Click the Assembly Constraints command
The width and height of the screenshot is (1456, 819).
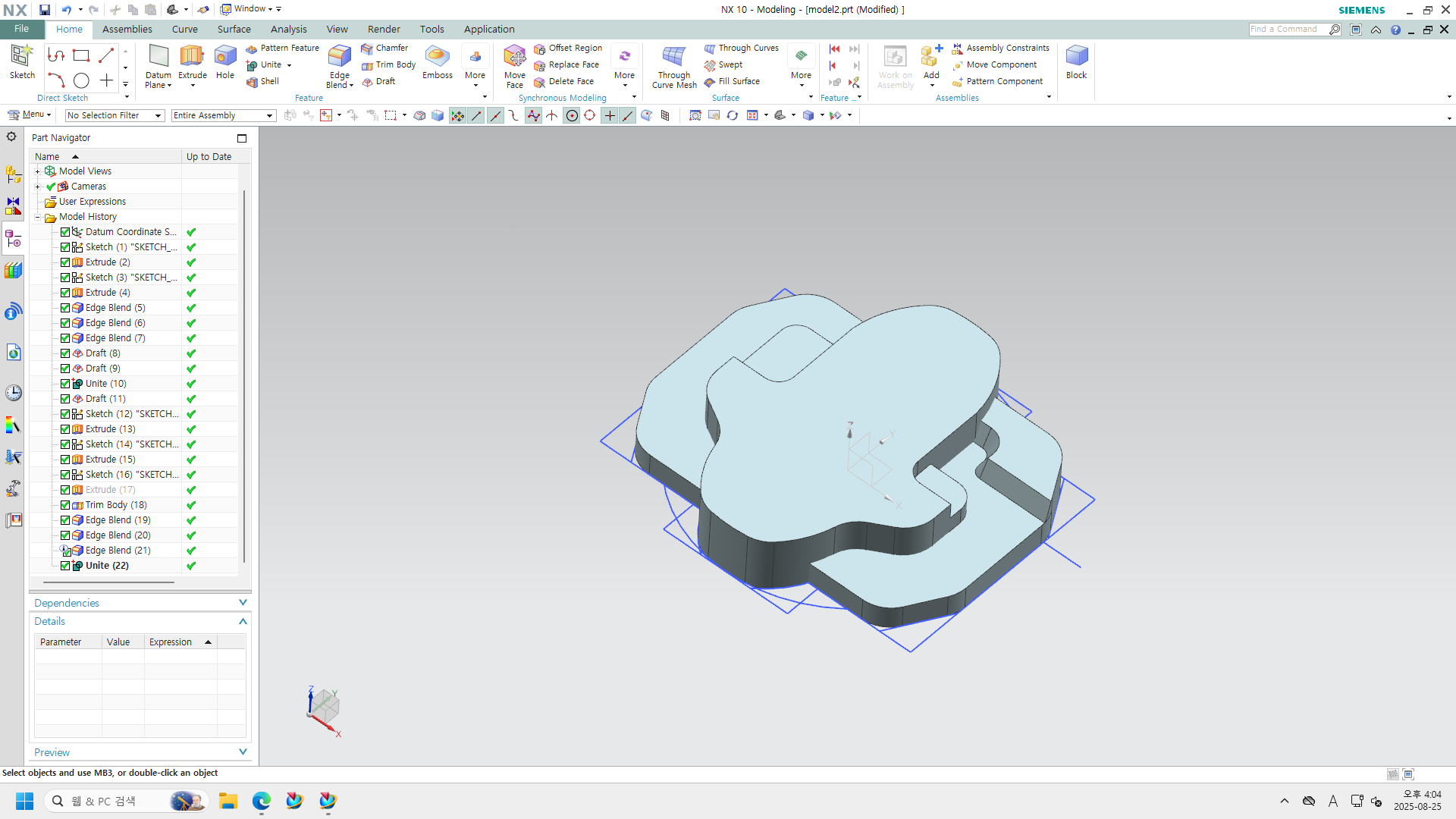(1007, 48)
